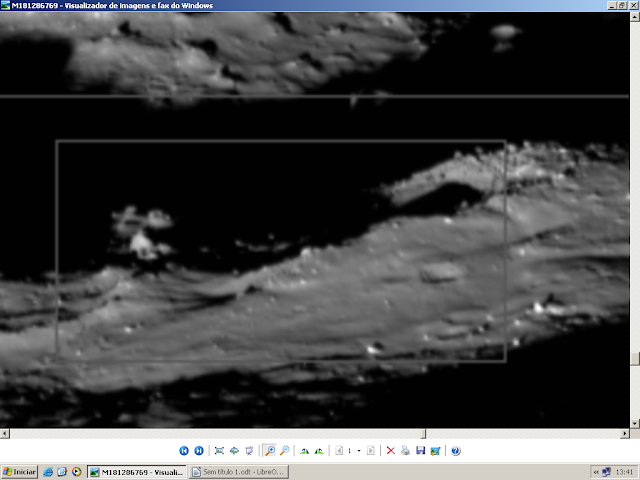Start the slide show
Image resolution: width=640 pixels, height=480 pixels.
coord(249,451)
